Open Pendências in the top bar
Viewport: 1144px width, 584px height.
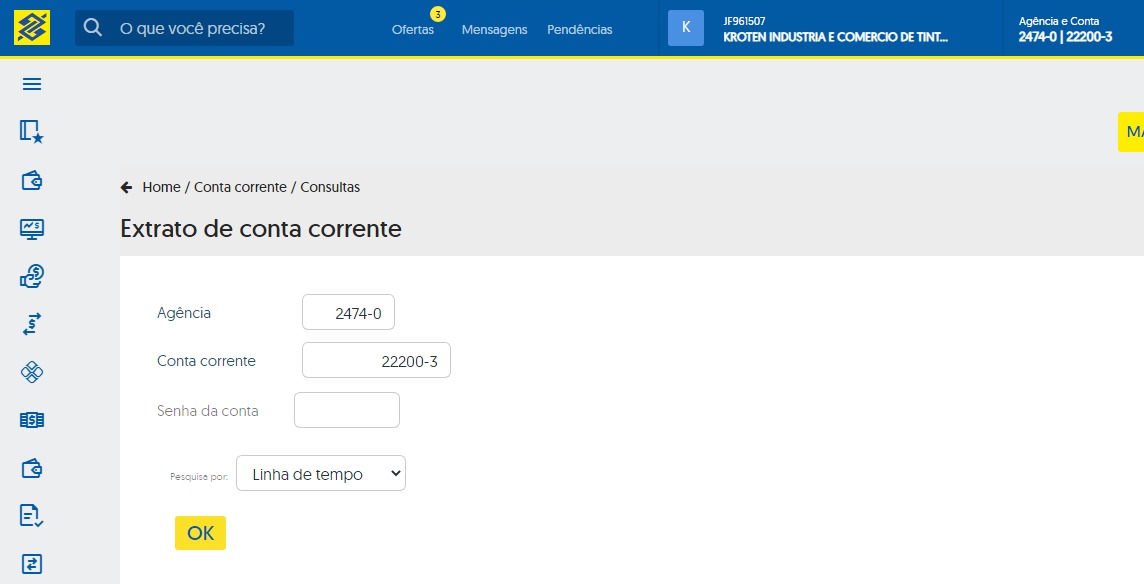[580, 30]
